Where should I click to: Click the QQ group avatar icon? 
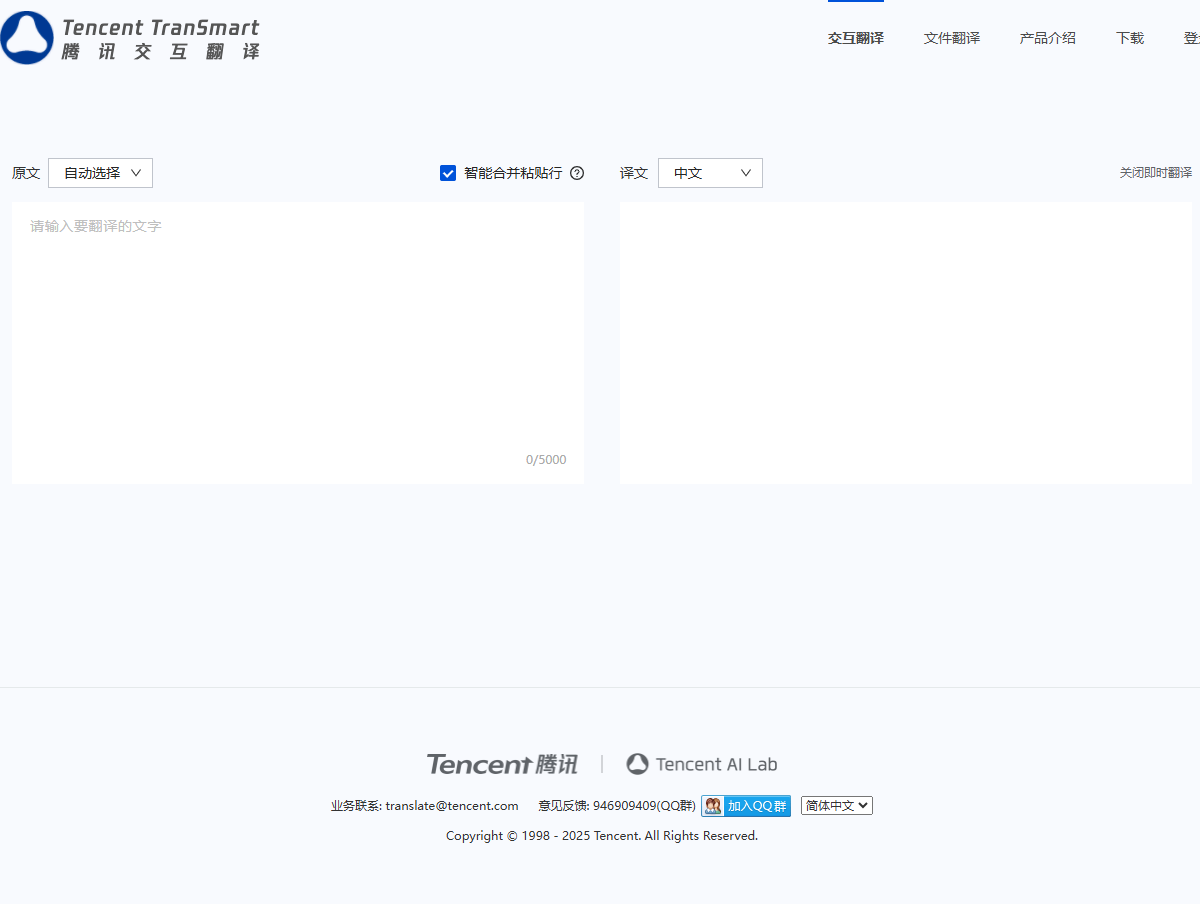(713, 806)
